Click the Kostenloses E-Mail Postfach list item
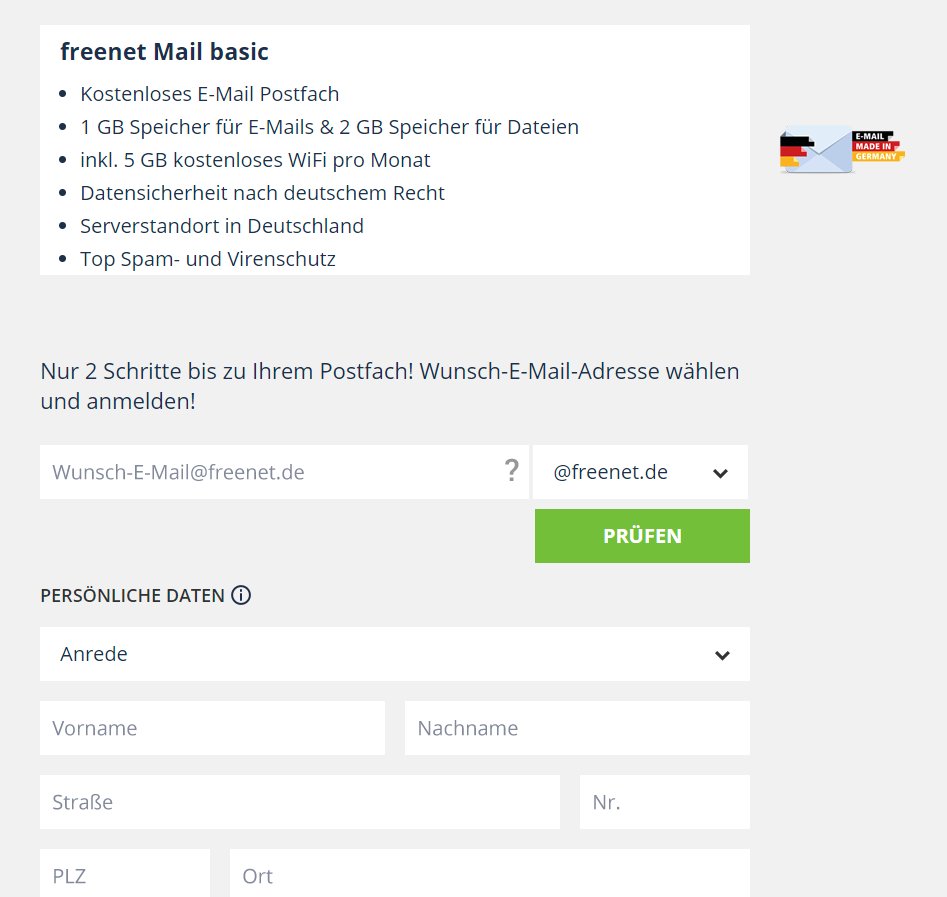The width and height of the screenshot is (947, 897). (x=210, y=94)
